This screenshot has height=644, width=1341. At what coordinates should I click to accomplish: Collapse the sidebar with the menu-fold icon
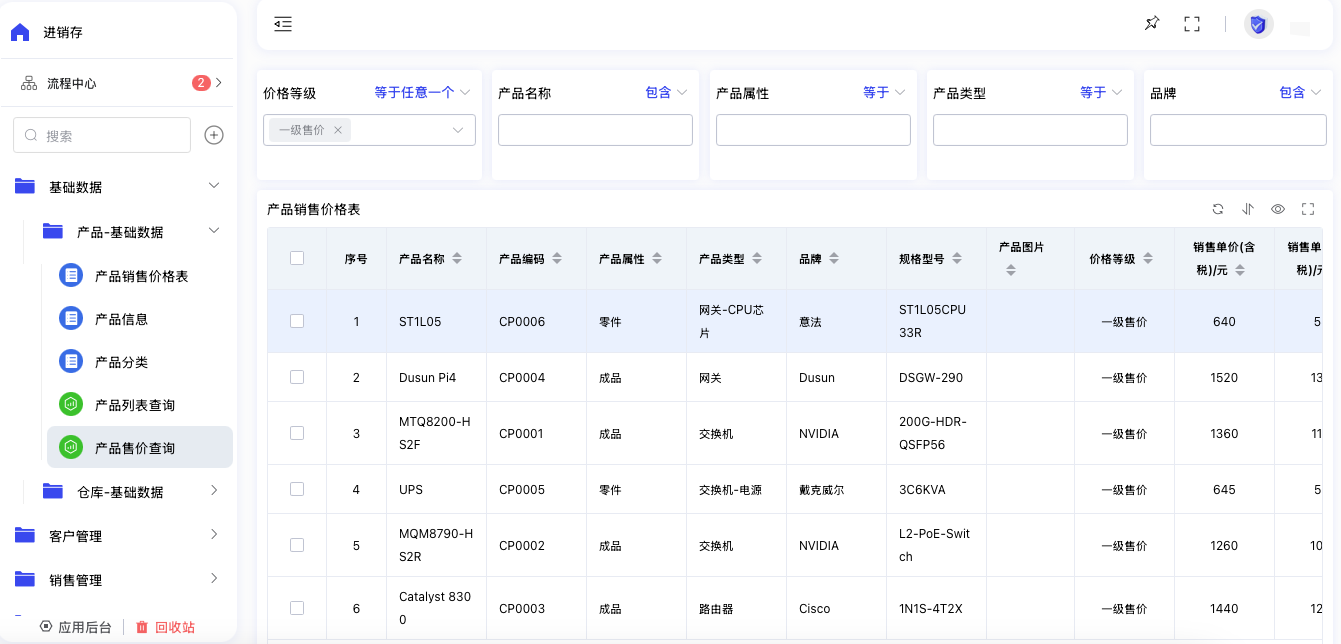pos(283,24)
